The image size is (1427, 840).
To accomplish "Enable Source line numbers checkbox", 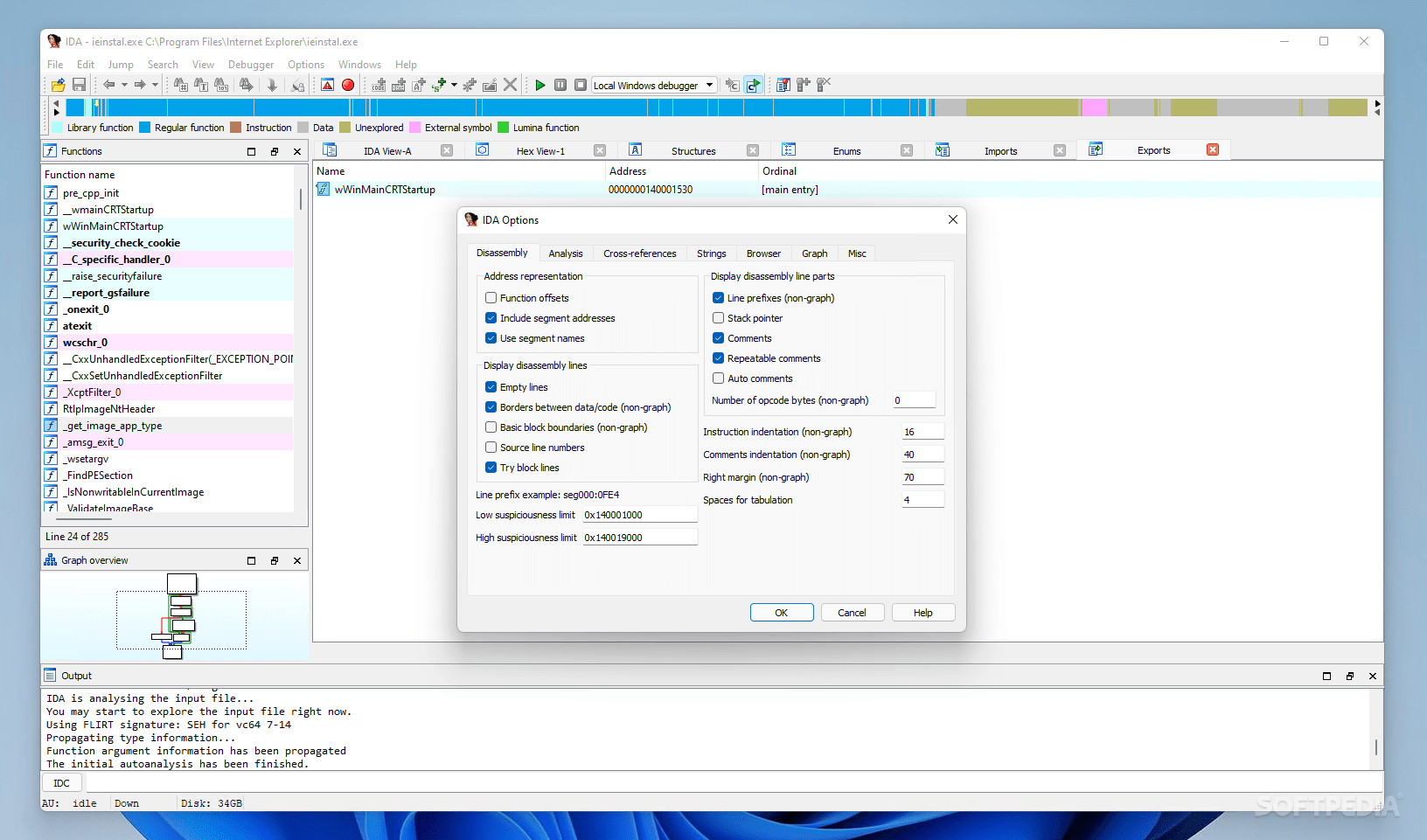I will click(x=491, y=448).
